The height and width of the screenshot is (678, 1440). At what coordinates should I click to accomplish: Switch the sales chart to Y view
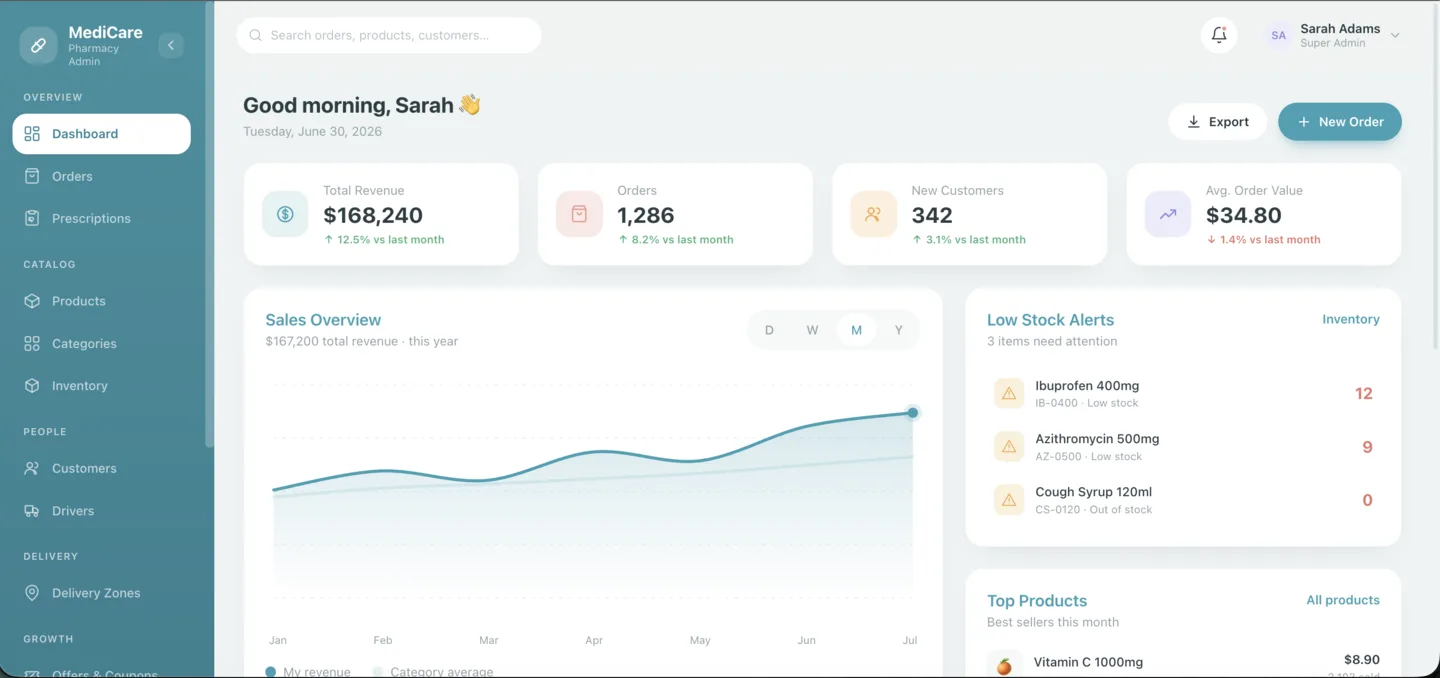pos(899,330)
